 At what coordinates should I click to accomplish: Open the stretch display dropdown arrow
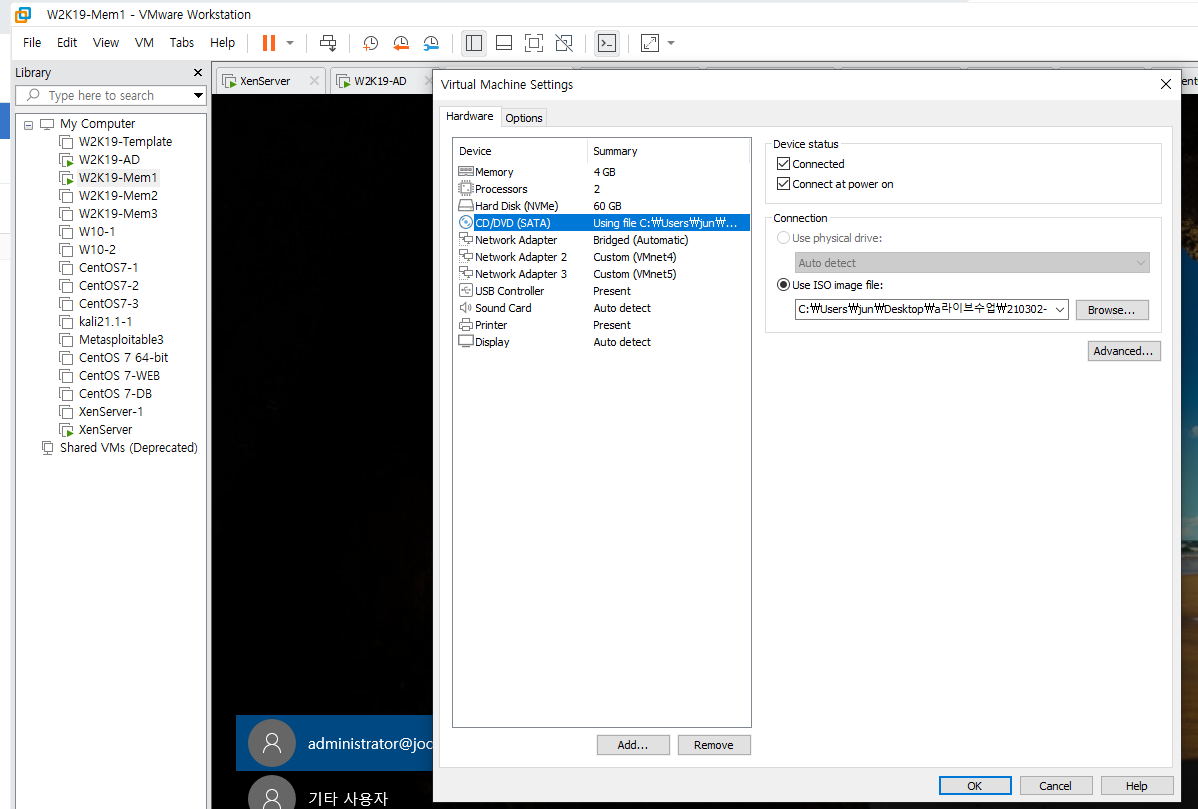671,43
